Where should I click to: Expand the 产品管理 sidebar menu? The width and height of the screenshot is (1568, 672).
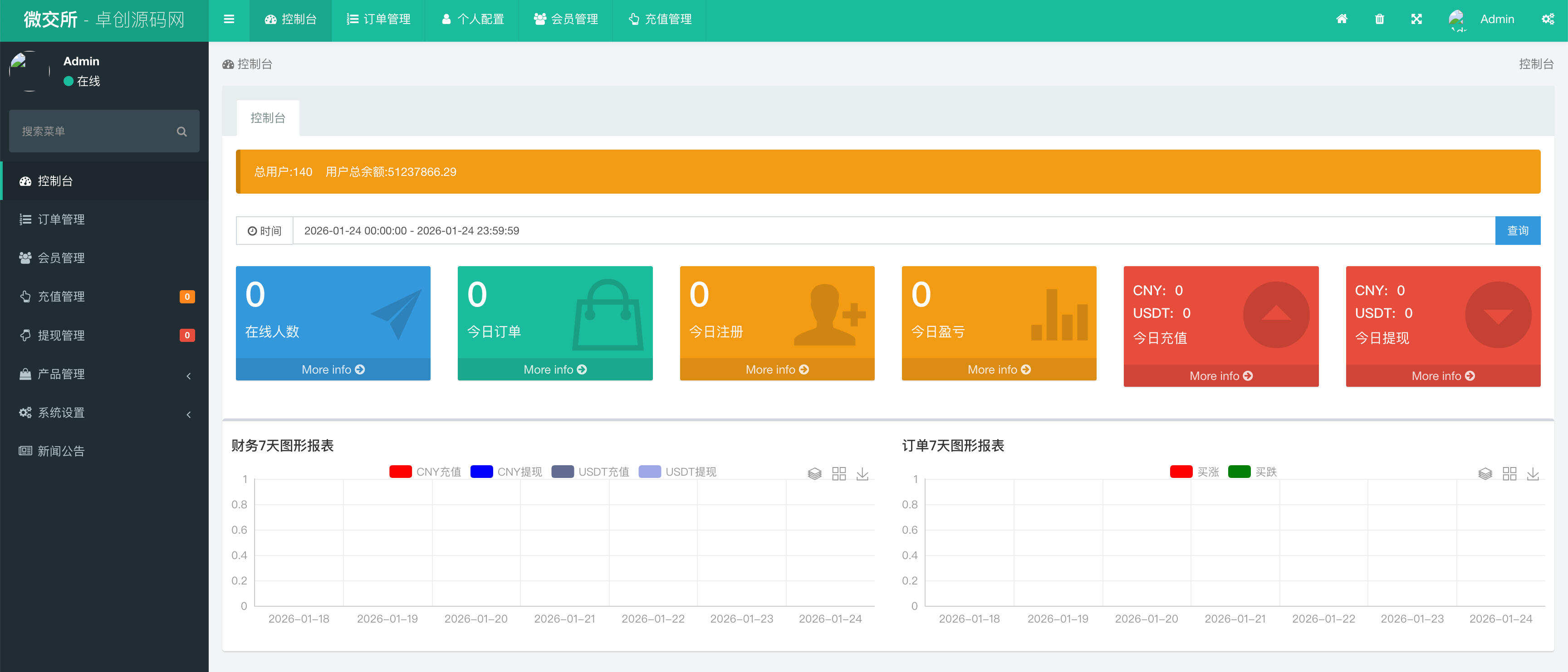(61, 374)
